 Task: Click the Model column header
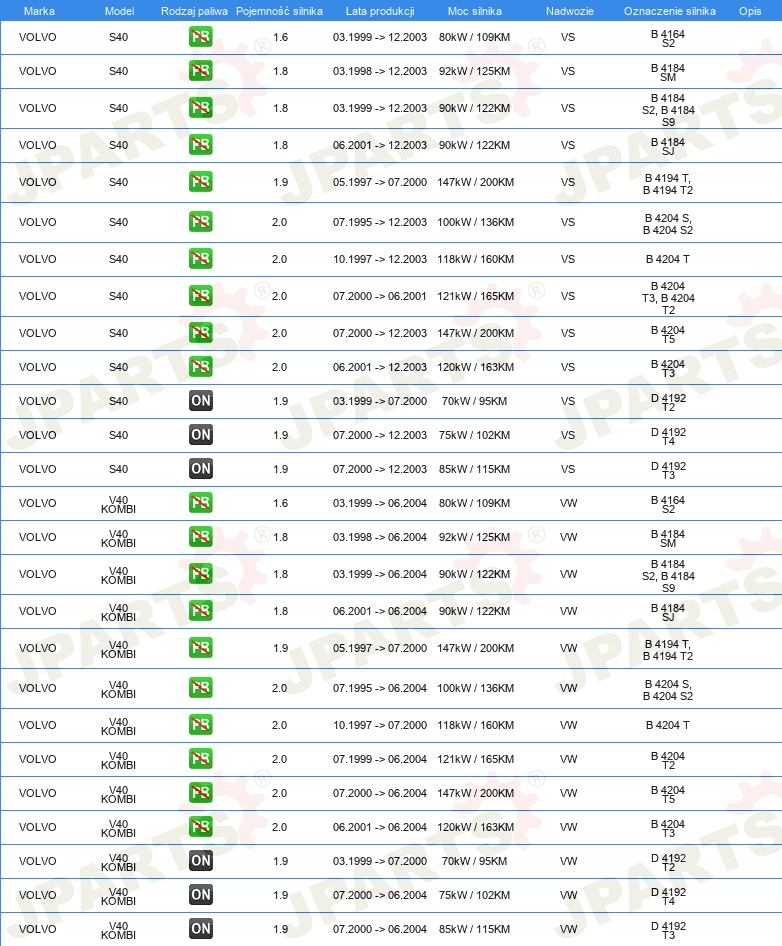click(x=119, y=11)
